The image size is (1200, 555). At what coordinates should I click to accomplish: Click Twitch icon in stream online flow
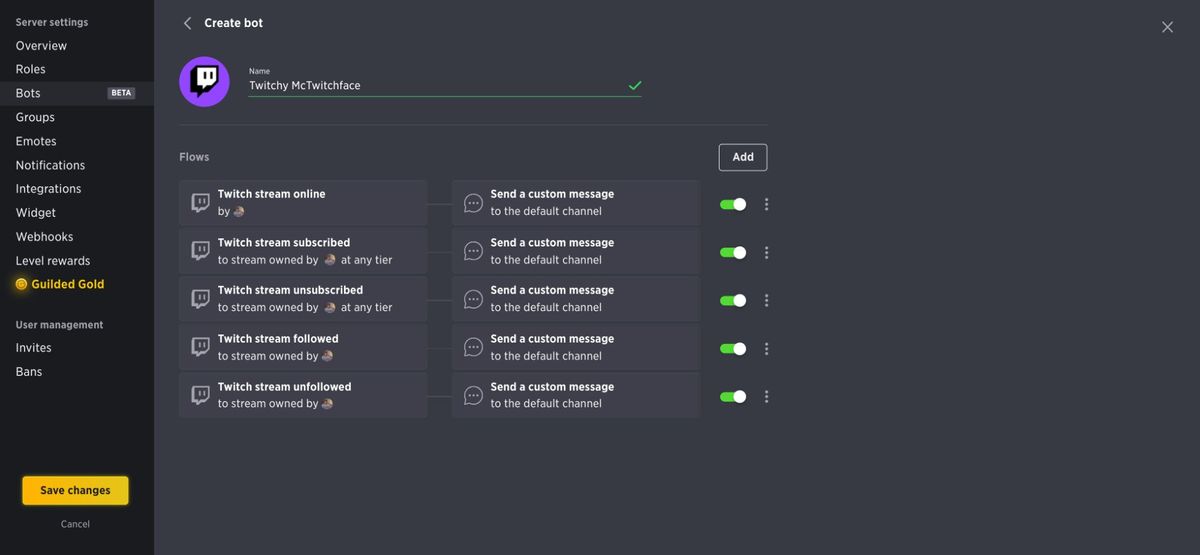200,203
